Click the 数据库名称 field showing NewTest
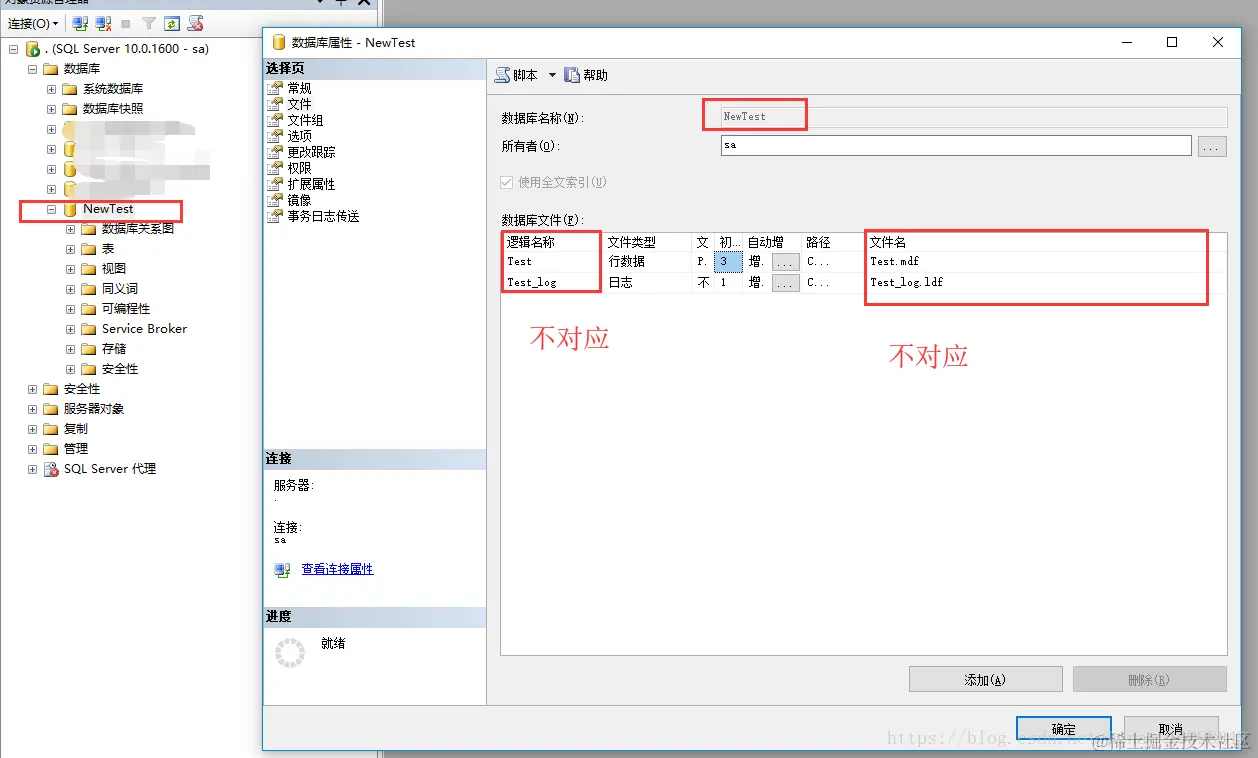Screen dimensions: 1258x758 [974, 117]
